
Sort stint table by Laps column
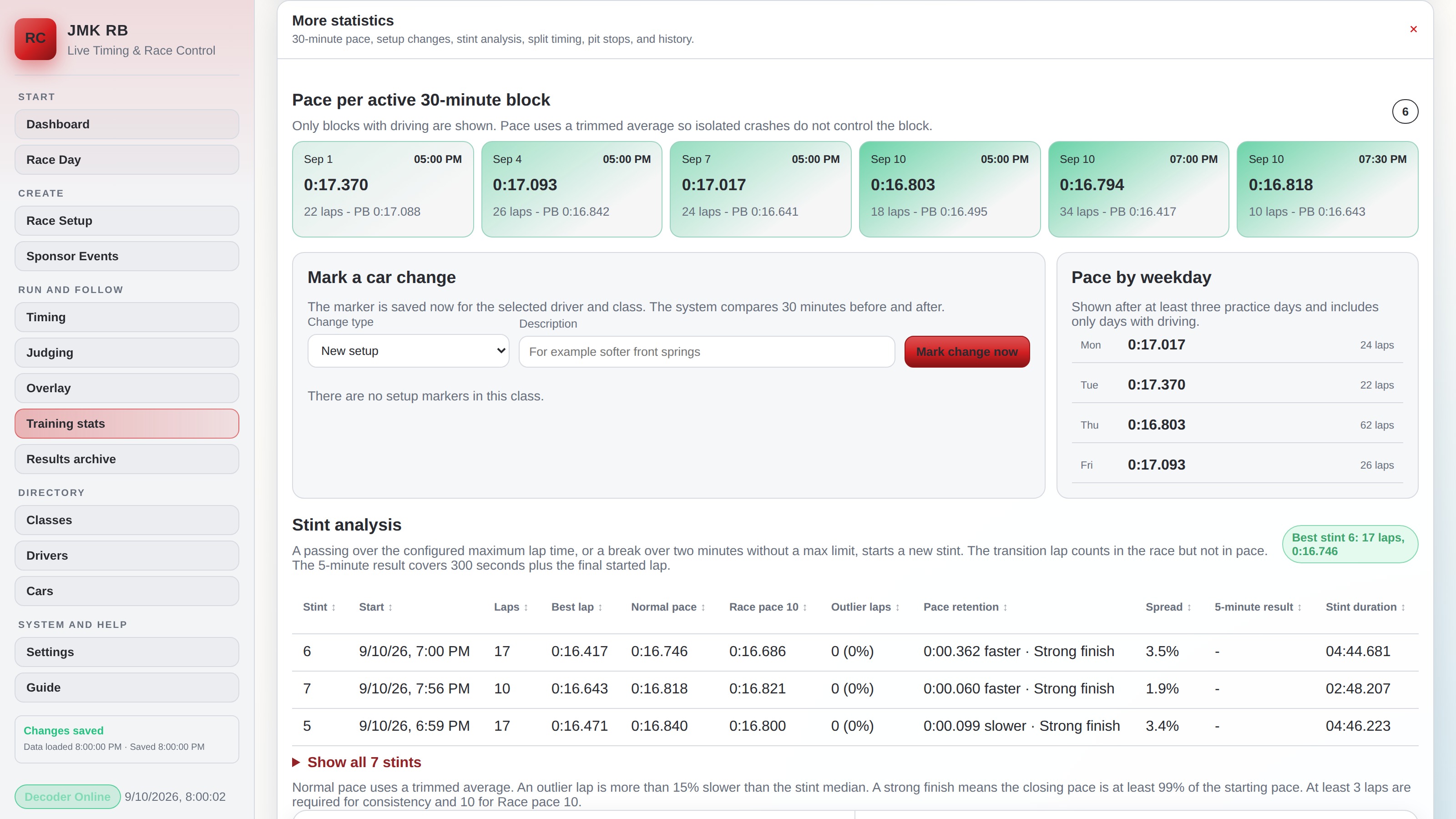pos(511,607)
